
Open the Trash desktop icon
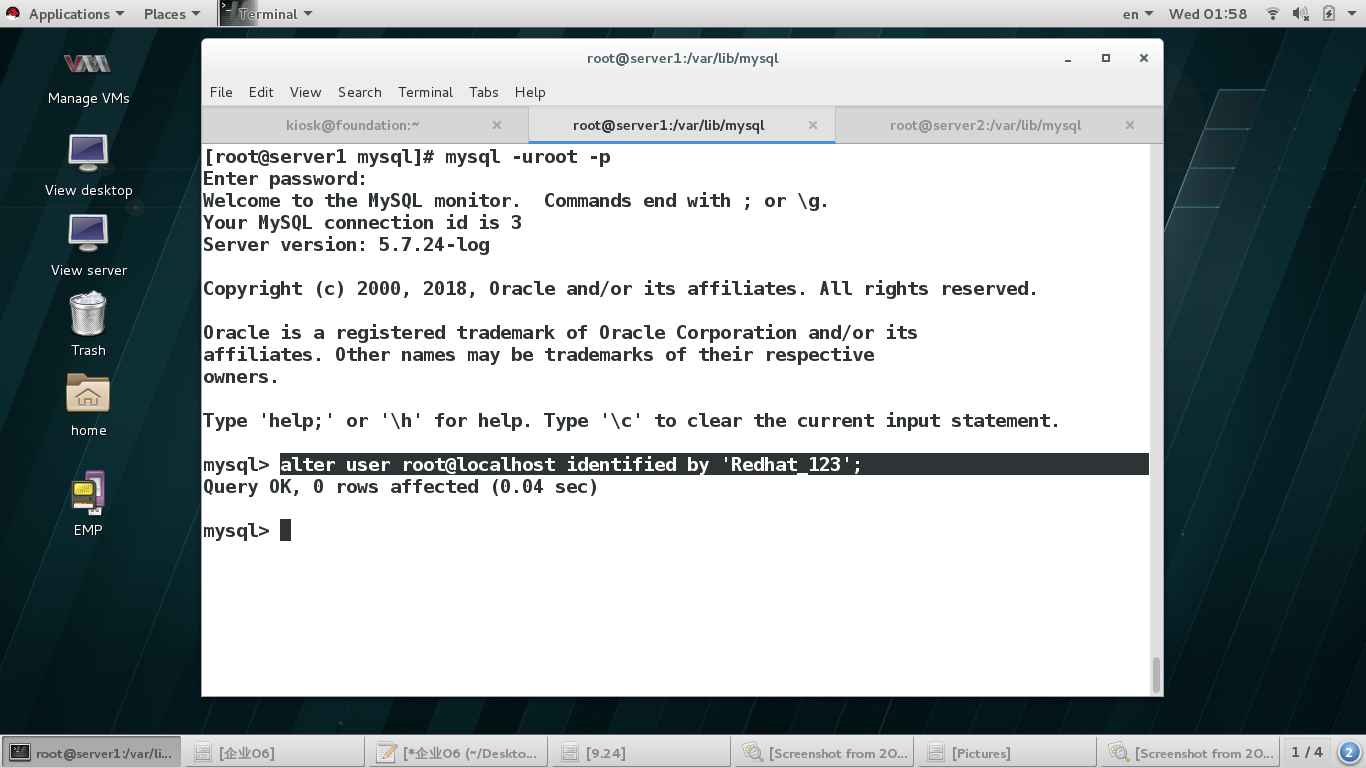coord(88,324)
